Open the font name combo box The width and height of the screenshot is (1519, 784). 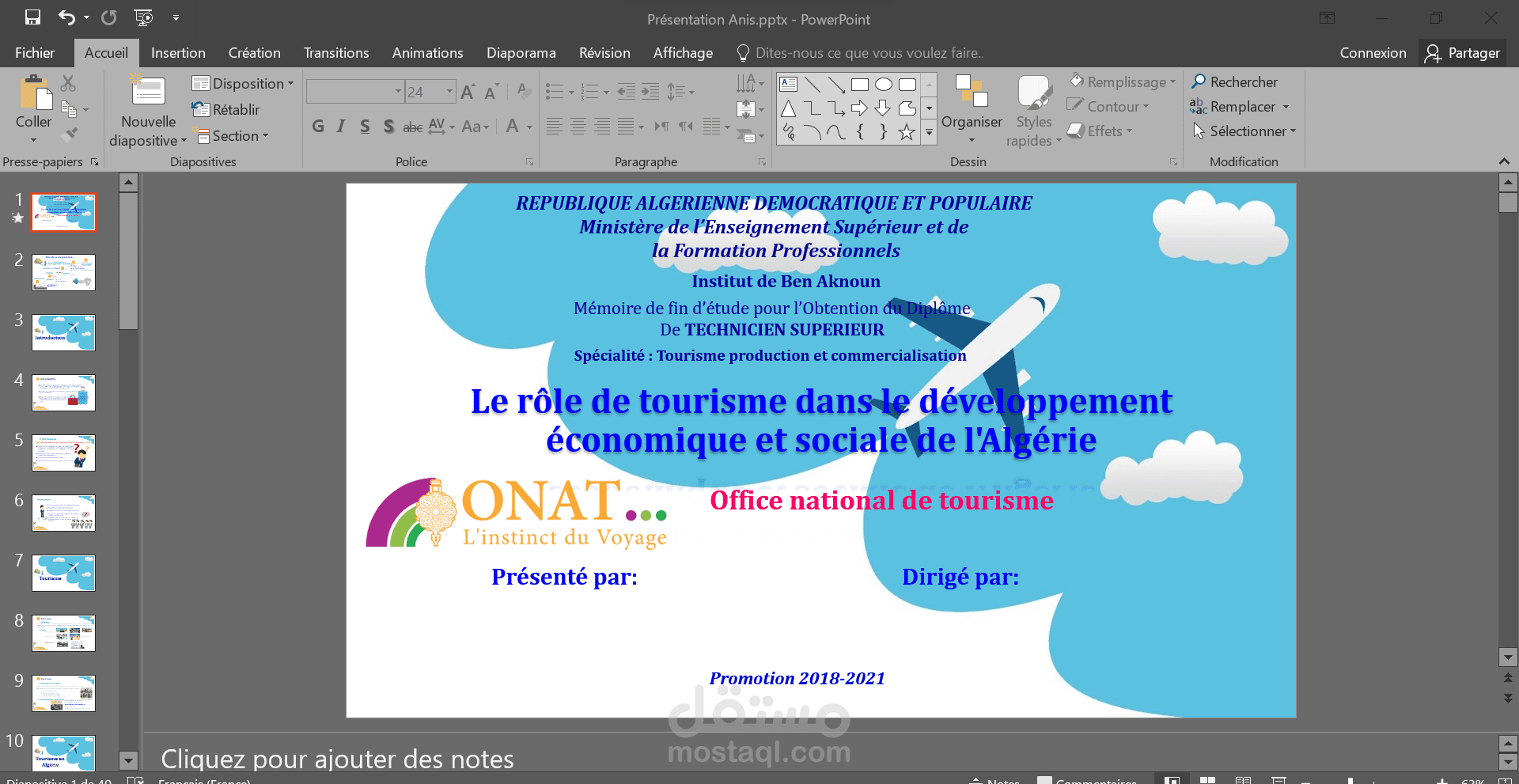[355, 92]
